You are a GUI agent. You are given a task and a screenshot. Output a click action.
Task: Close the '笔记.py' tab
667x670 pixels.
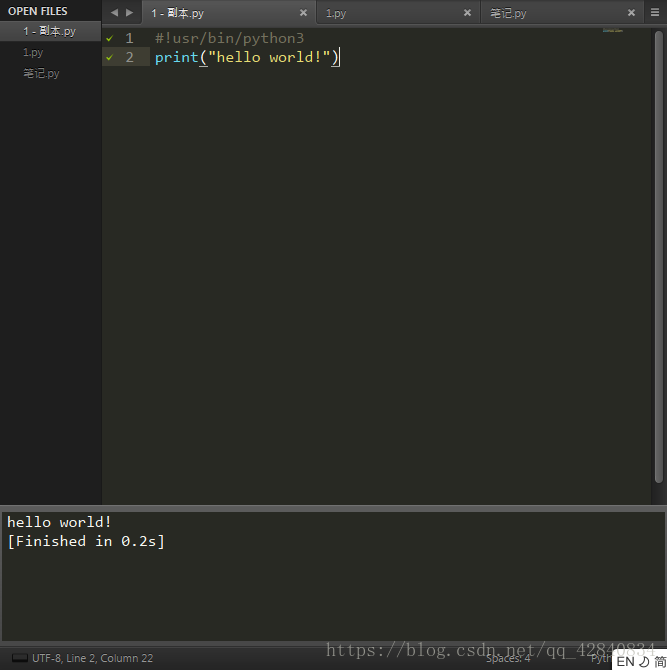point(631,13)
